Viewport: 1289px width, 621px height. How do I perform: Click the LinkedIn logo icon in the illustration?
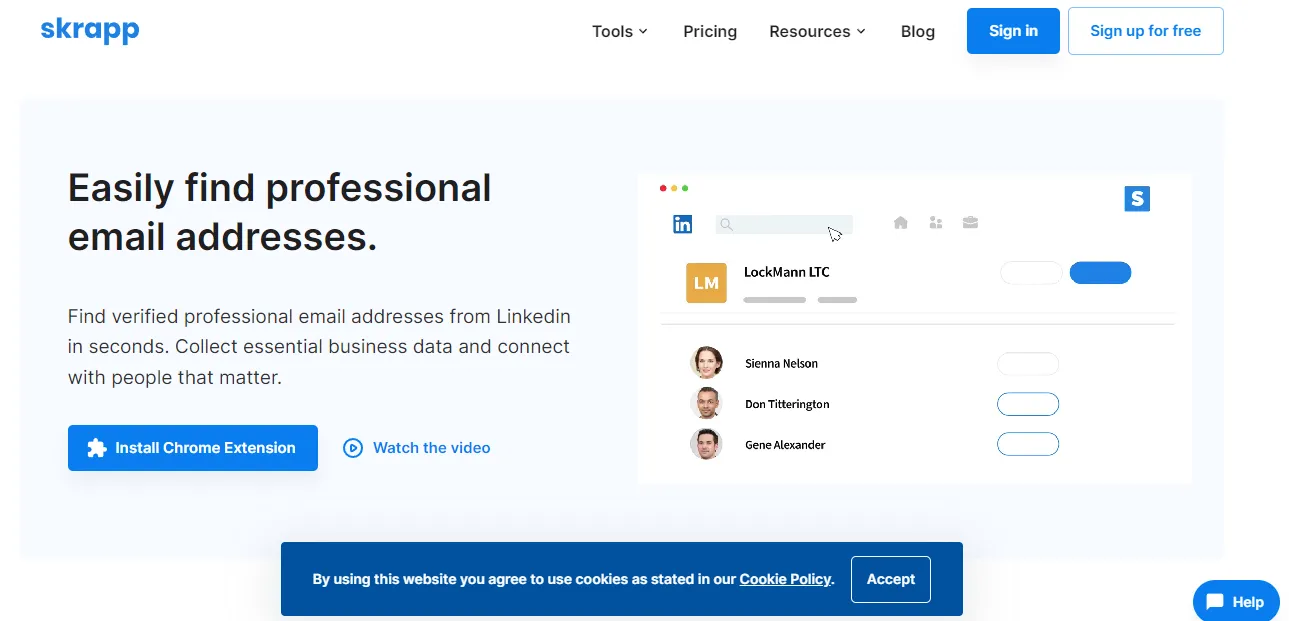683,224
